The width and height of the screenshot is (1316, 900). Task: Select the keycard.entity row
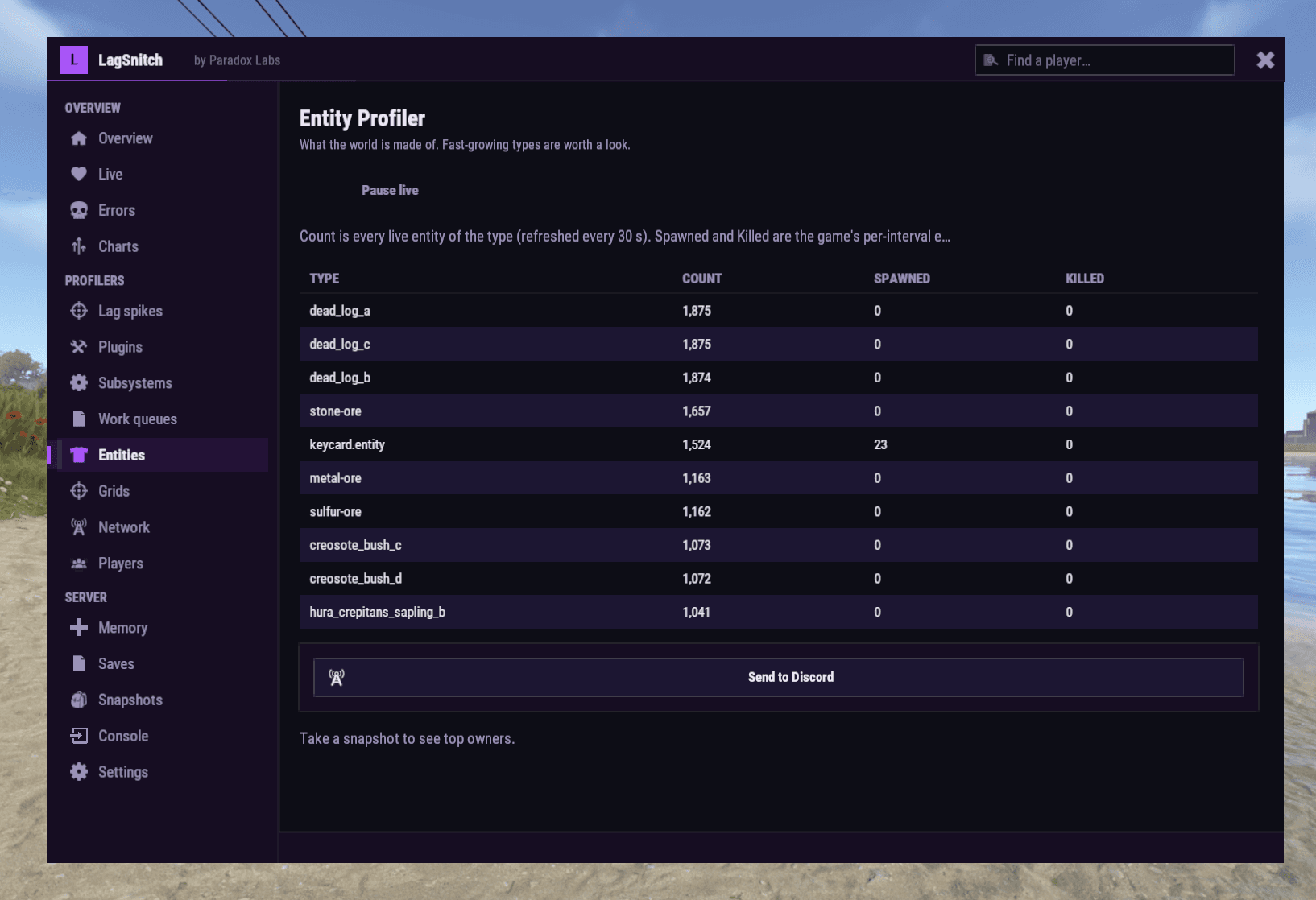(778, 444)
